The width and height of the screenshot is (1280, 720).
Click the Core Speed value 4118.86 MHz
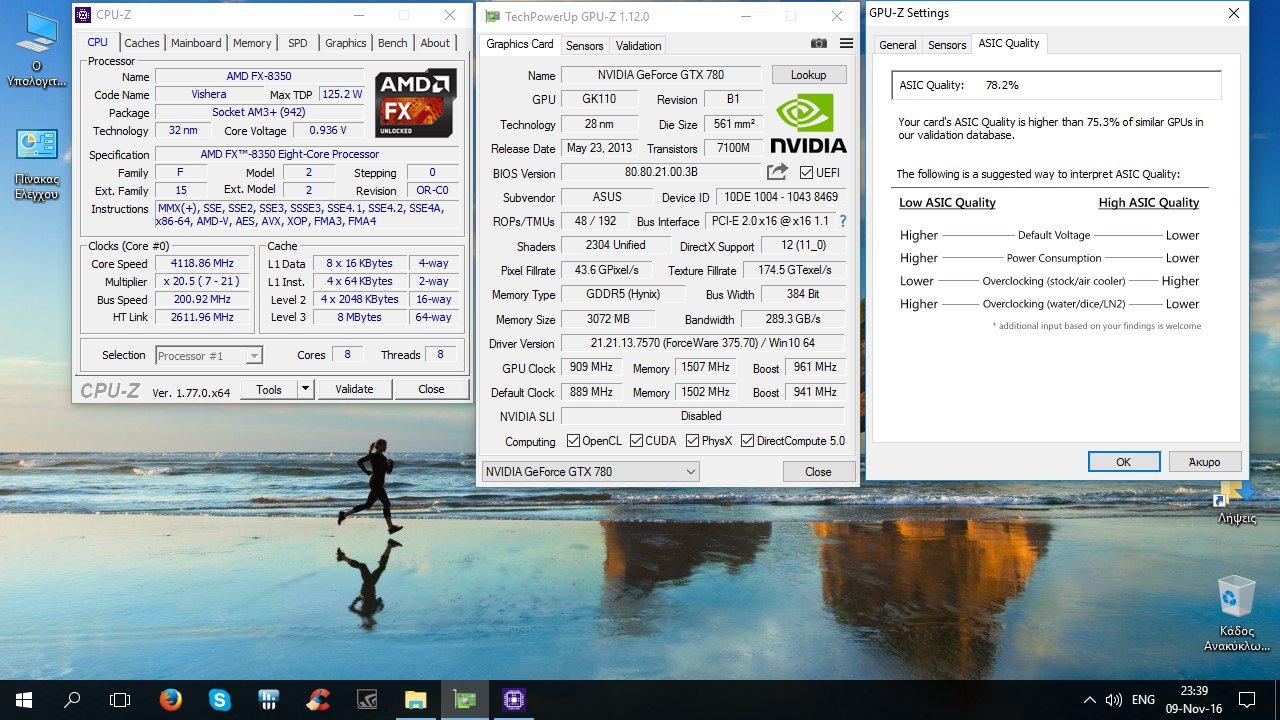(x=203, y=264)
